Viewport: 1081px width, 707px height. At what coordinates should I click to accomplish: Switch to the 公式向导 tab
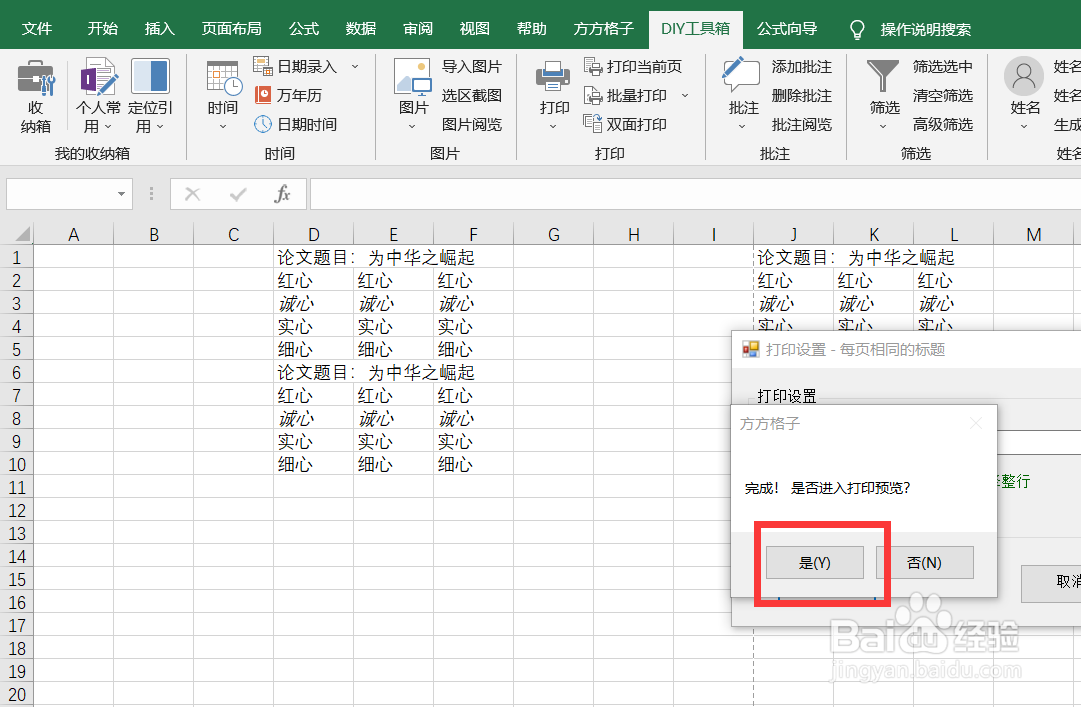tap(787, 29)
